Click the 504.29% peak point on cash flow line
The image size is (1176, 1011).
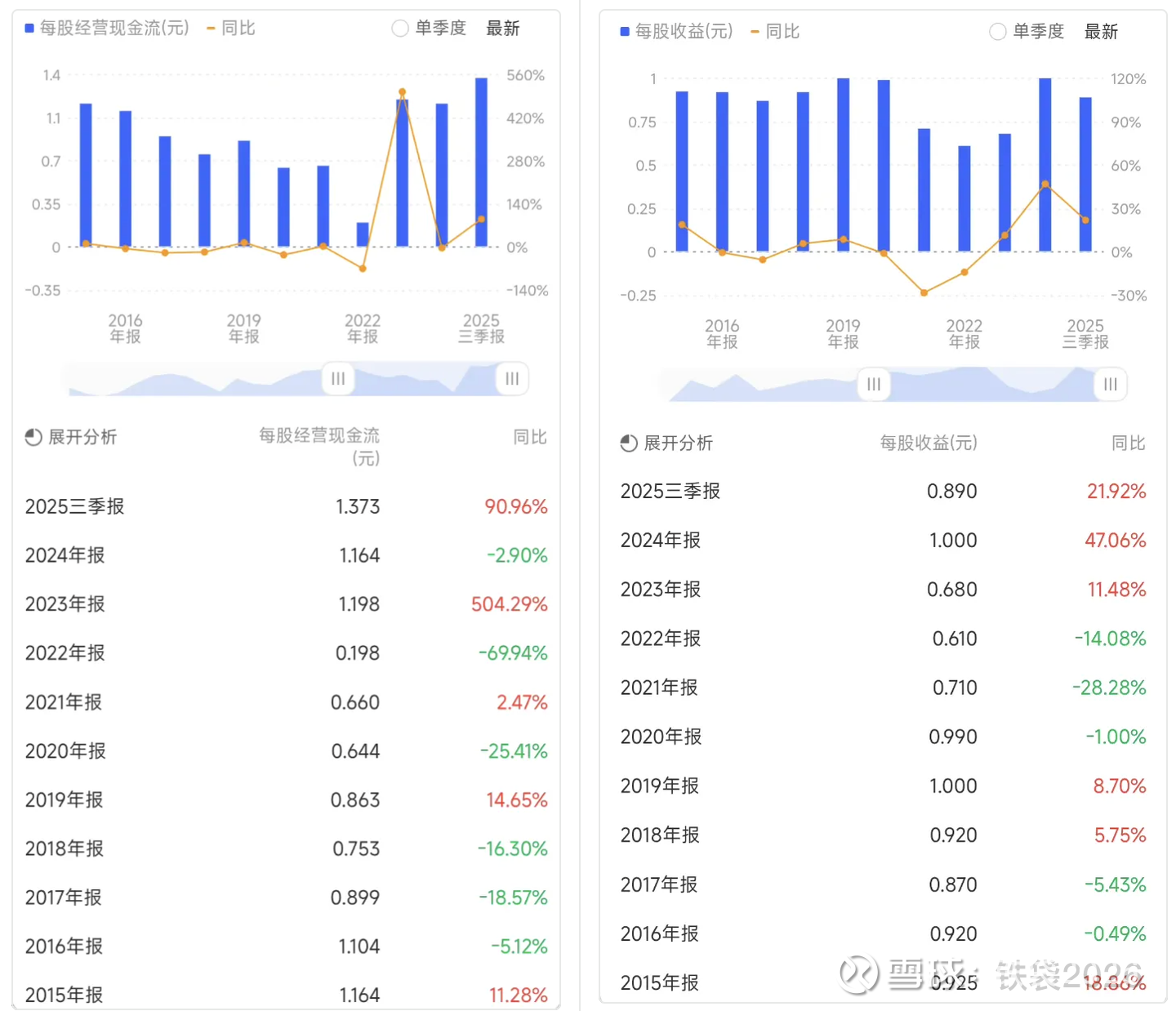[x=402, y=92]
